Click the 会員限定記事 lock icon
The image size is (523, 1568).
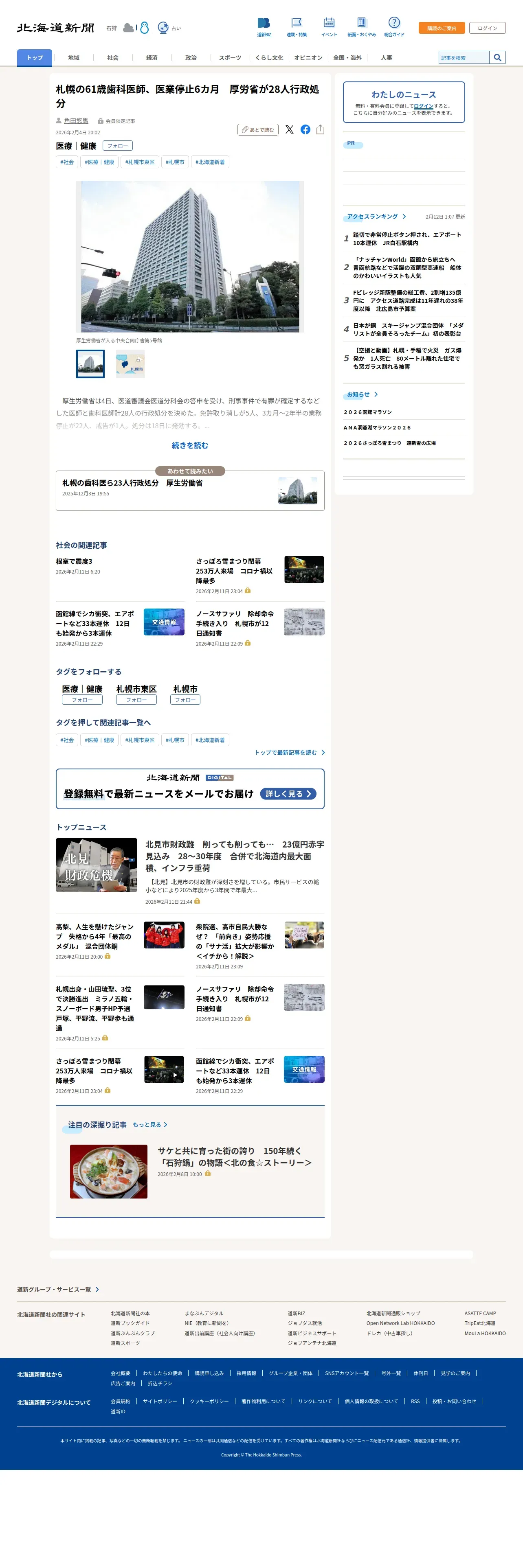coord(101,121)
